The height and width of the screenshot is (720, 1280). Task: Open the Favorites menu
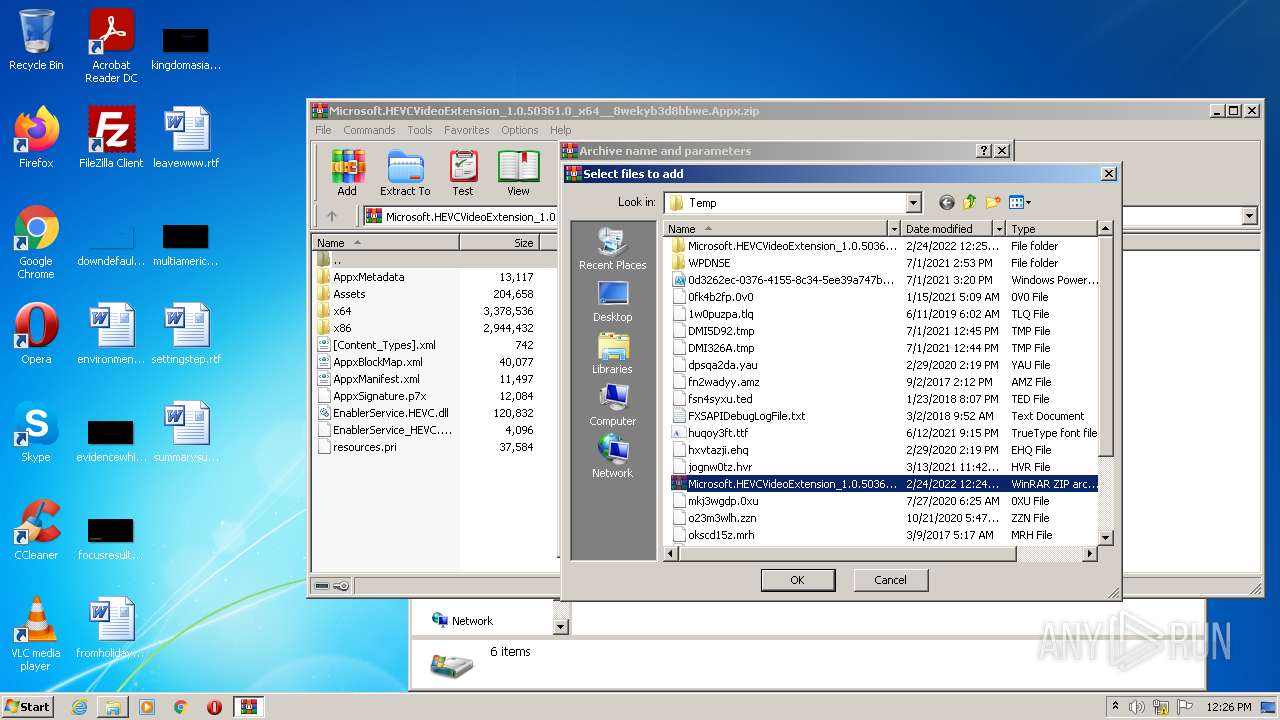467,130
